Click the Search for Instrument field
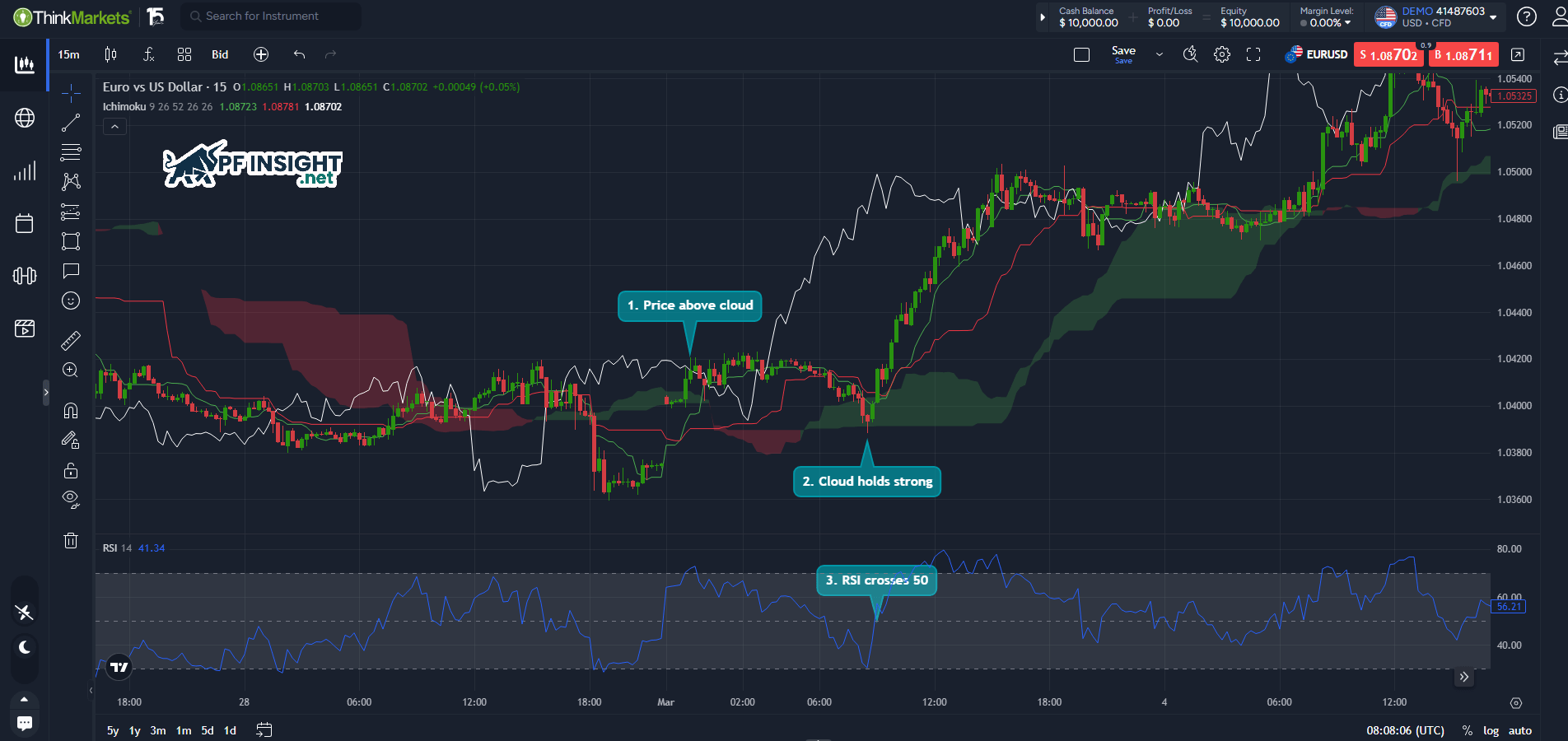The image size is (1568, 741). 270,16
